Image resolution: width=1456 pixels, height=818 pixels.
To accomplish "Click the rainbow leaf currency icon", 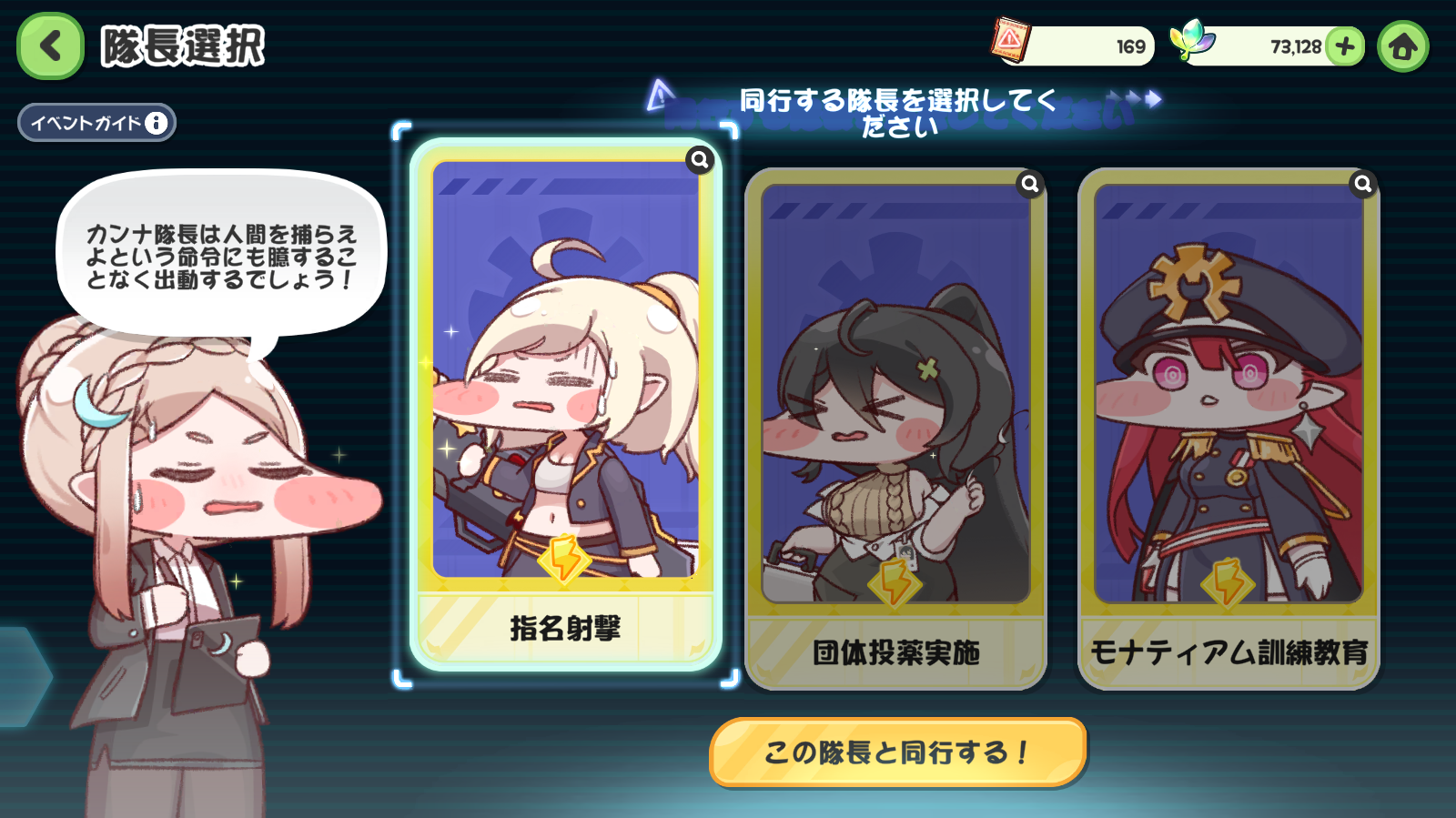I will pyautogui.click(x=1192, y=41).
